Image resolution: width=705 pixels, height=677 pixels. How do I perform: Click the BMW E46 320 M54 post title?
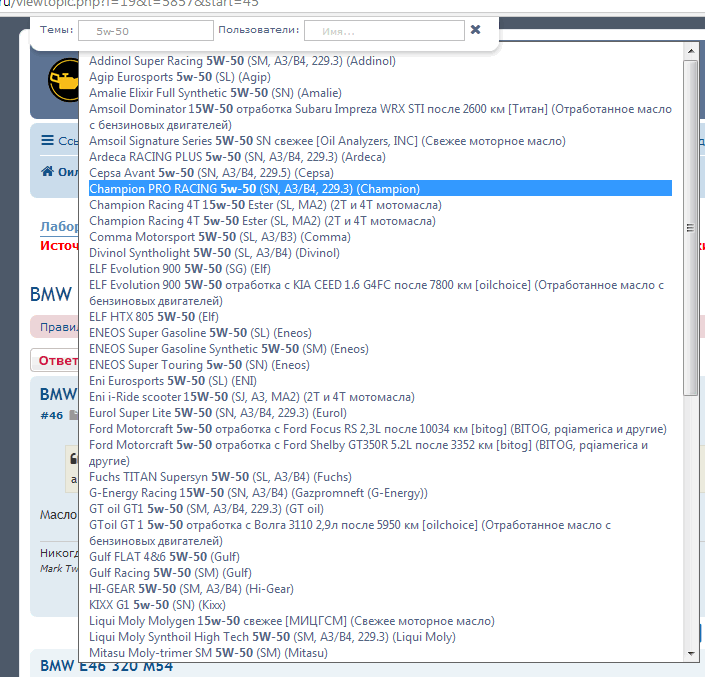tap(107, 666)
